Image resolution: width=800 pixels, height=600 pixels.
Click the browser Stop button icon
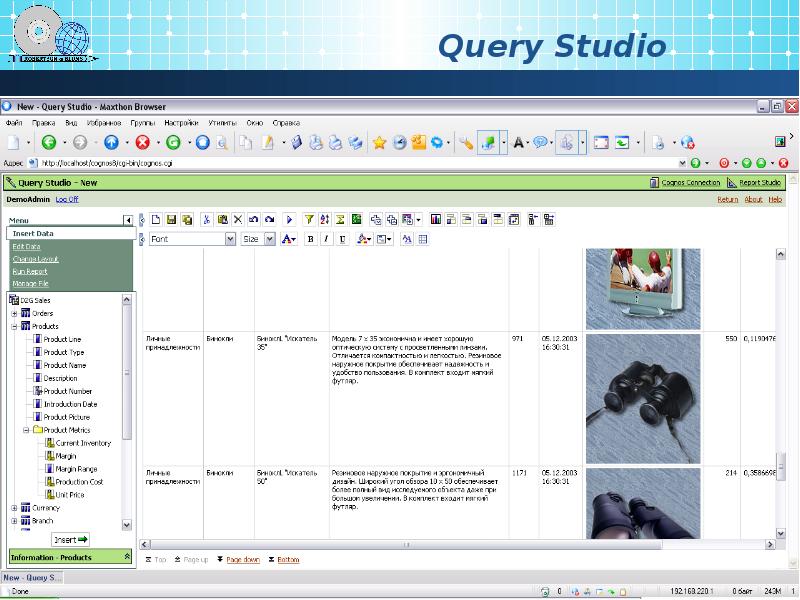143,143
